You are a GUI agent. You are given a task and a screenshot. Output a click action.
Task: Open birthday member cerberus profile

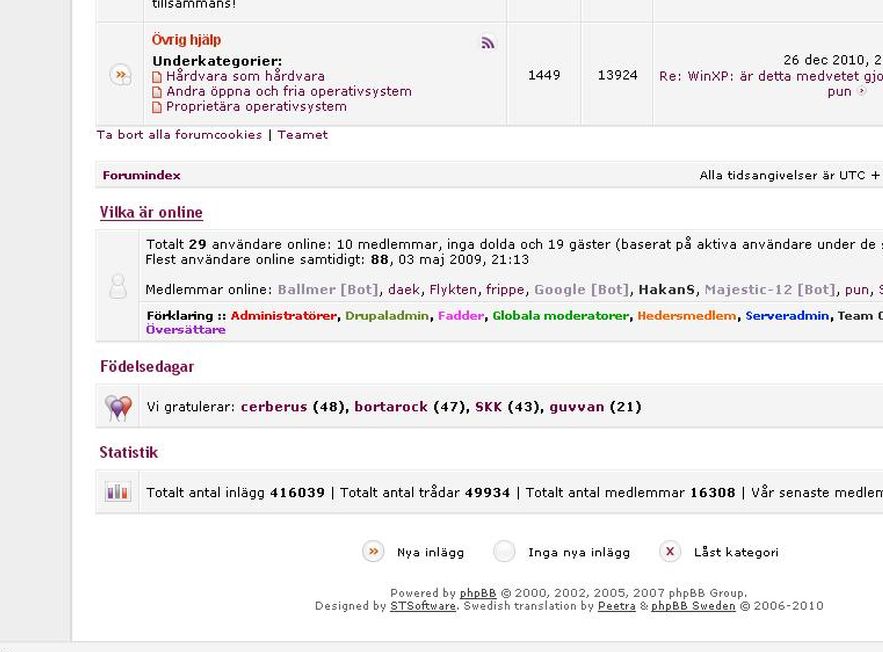point(274,407)
